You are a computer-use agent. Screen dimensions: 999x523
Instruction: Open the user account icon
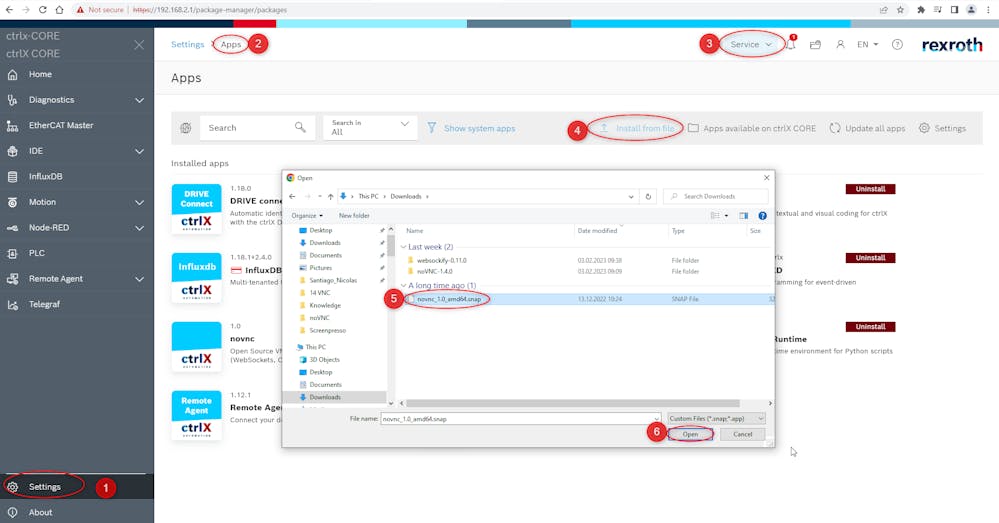(x=840, y=45)
